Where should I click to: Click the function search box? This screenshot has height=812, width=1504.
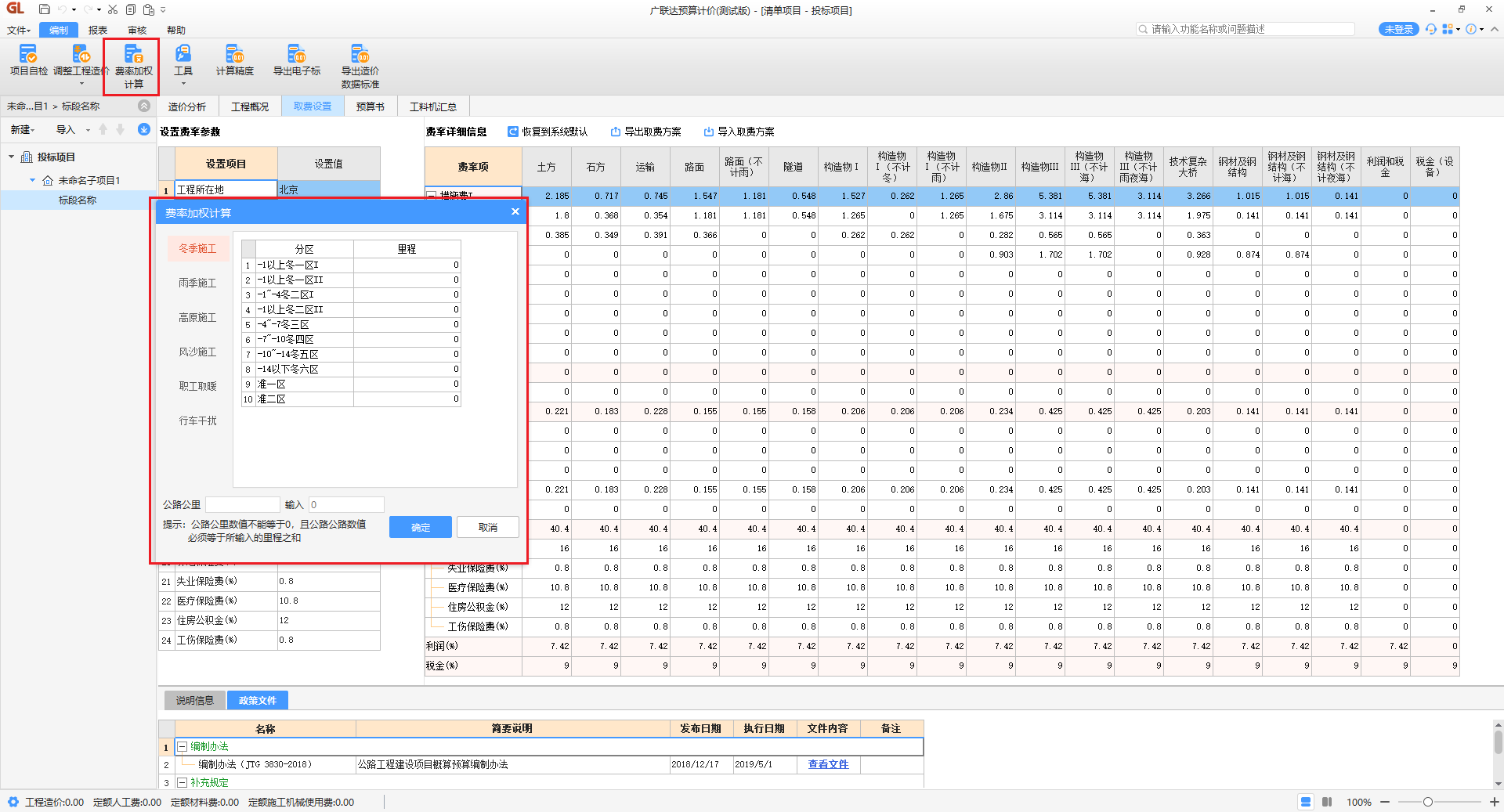point(1245,29)
